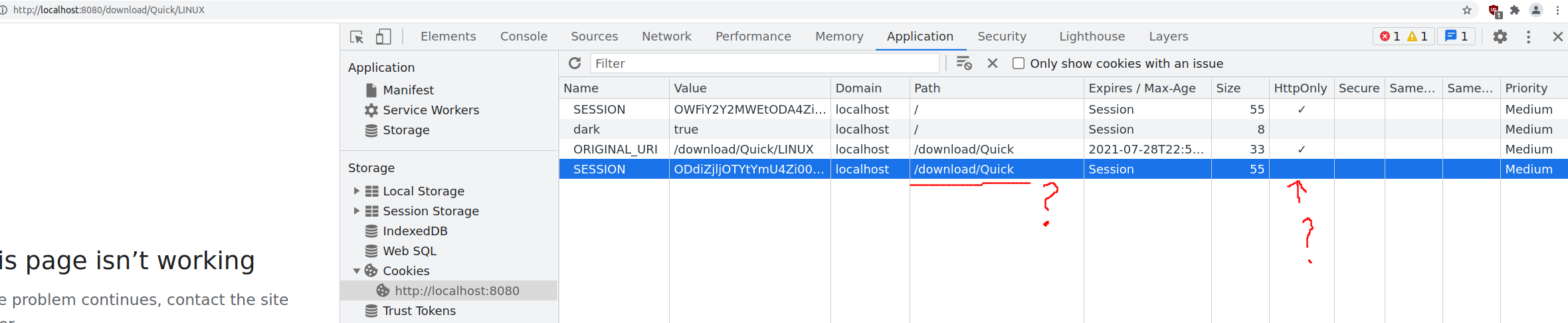Image resolution: width=1568 pixels, height=323 pixels.
Task: Sort cookies by the Domain column
Action: [x=870, y=88]
